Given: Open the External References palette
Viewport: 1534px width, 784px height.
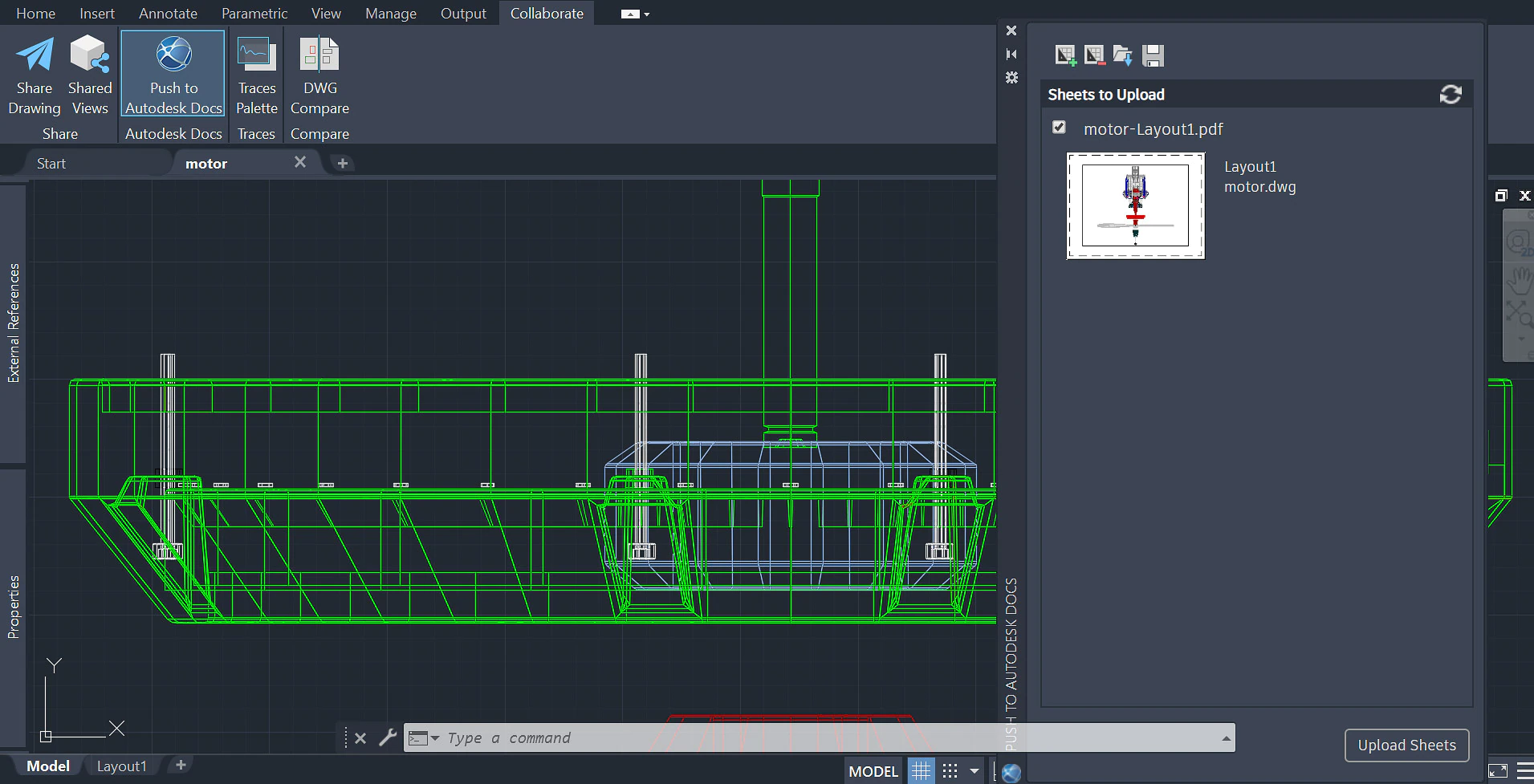Looking at the screenshot, I should (12, 321).
